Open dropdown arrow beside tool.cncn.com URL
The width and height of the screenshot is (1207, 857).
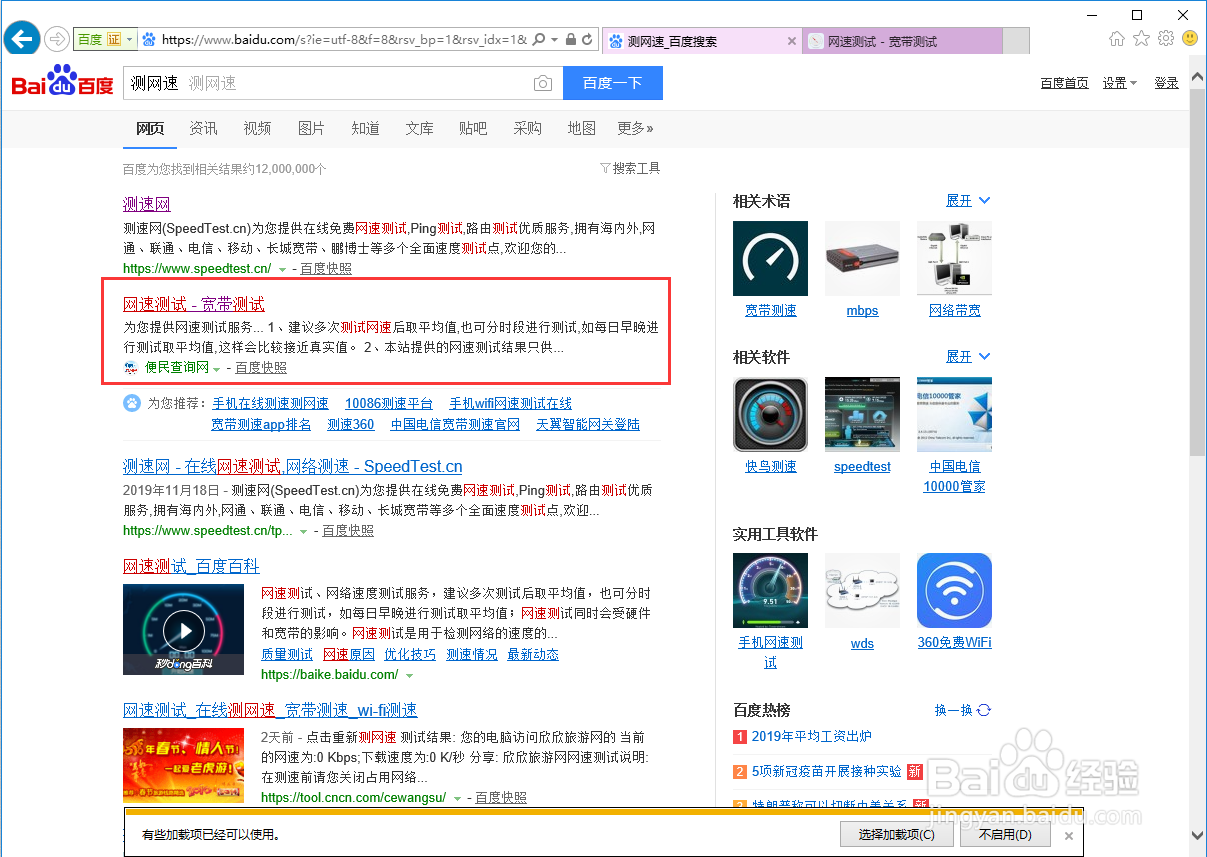click(x=457, y=798)
